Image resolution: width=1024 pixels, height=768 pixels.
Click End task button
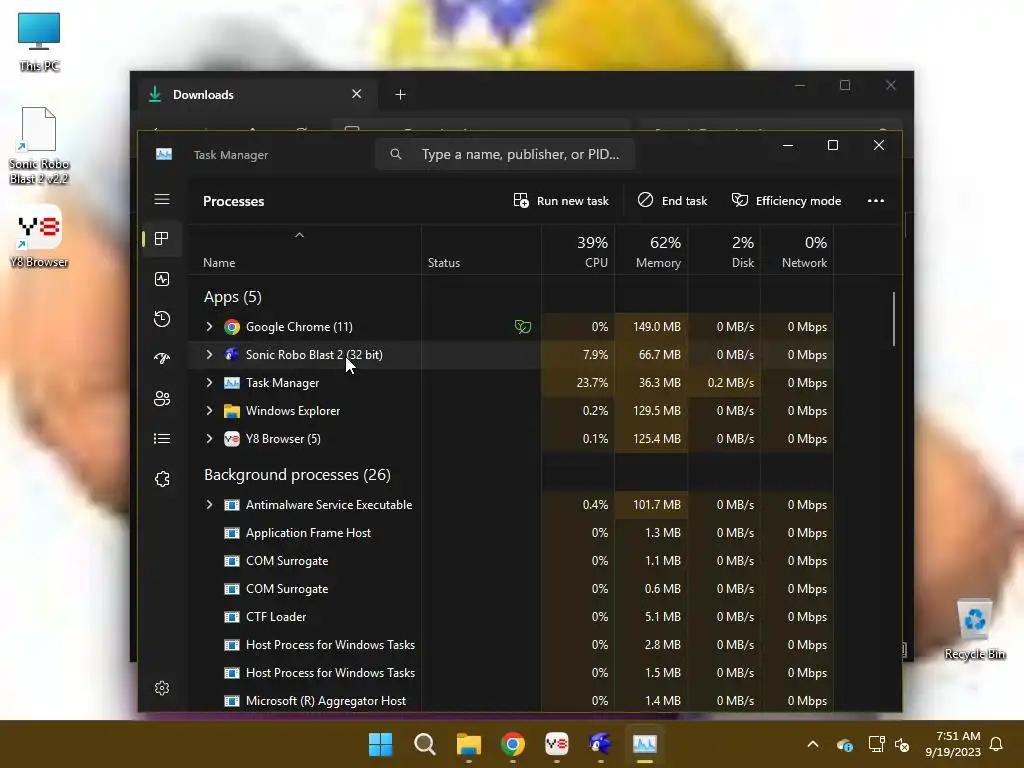click(x=672, y=200)
